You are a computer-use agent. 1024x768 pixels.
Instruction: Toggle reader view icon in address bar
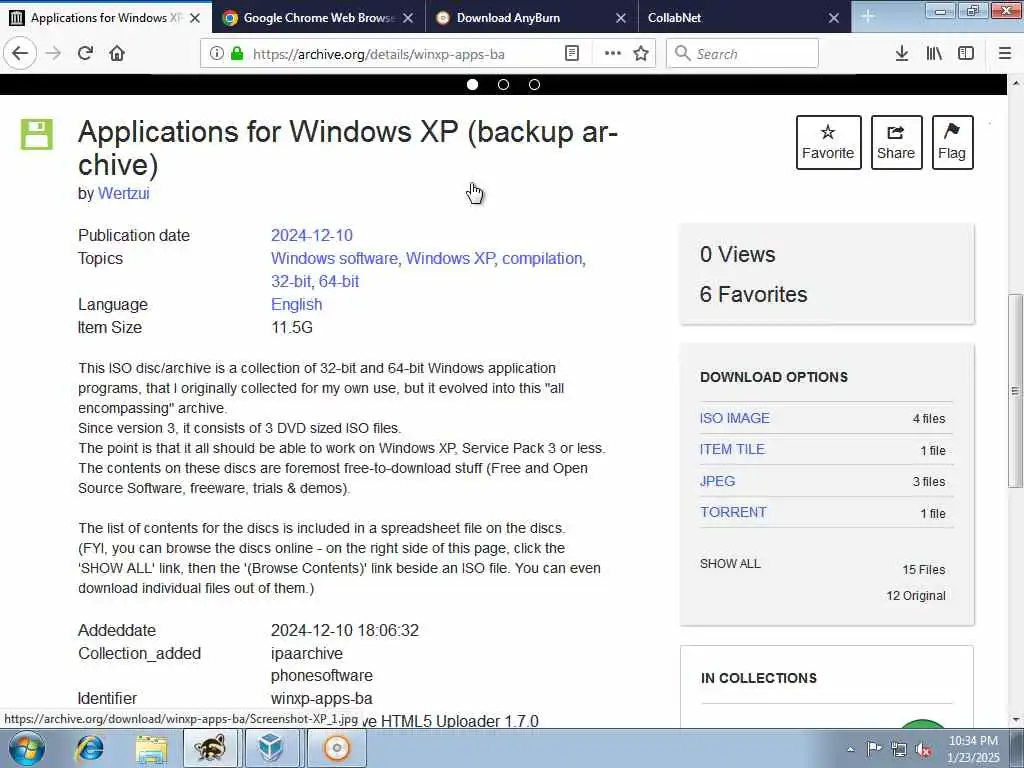[571, 54]
